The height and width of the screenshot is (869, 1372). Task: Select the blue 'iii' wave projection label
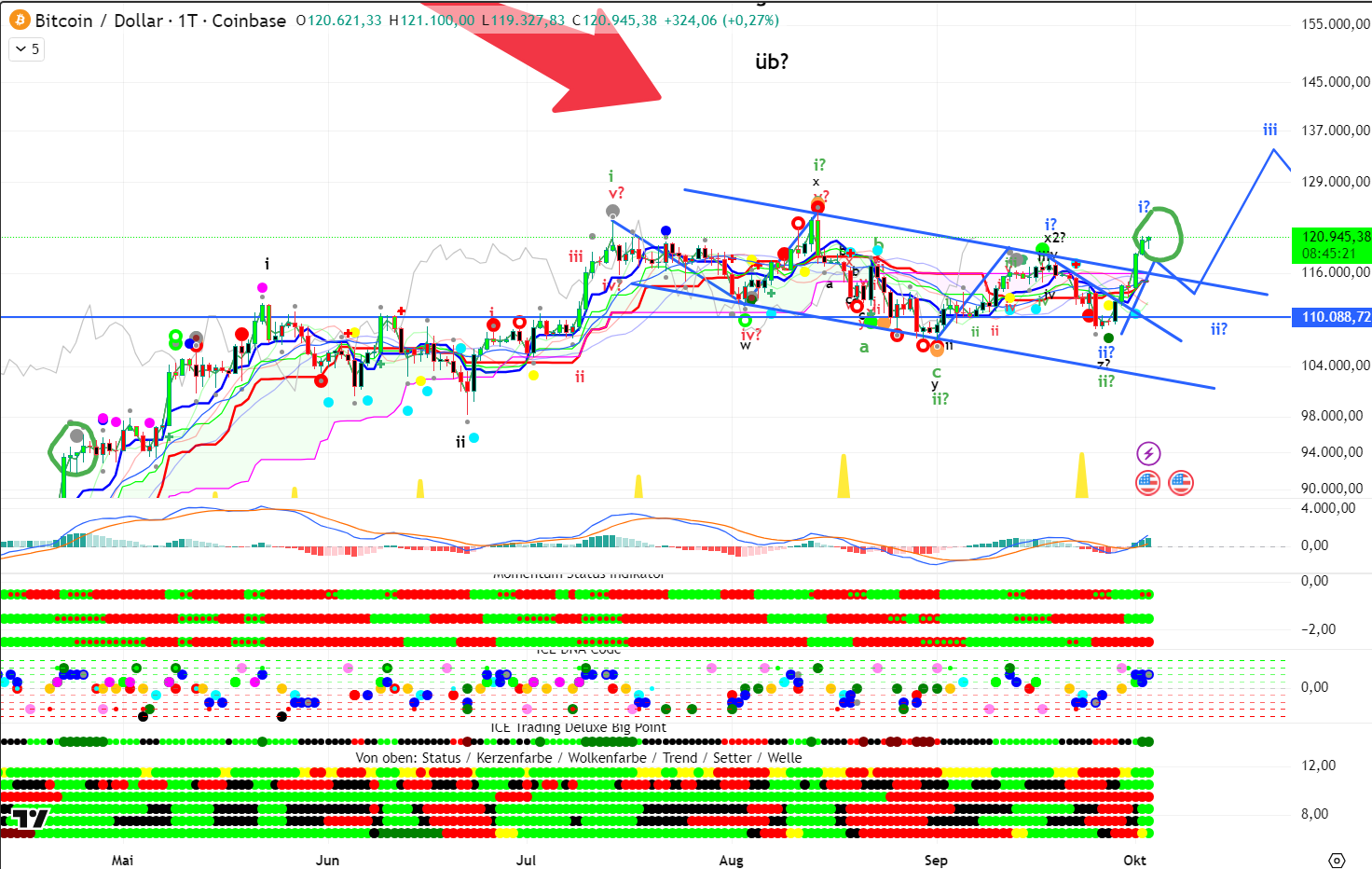1269,130
